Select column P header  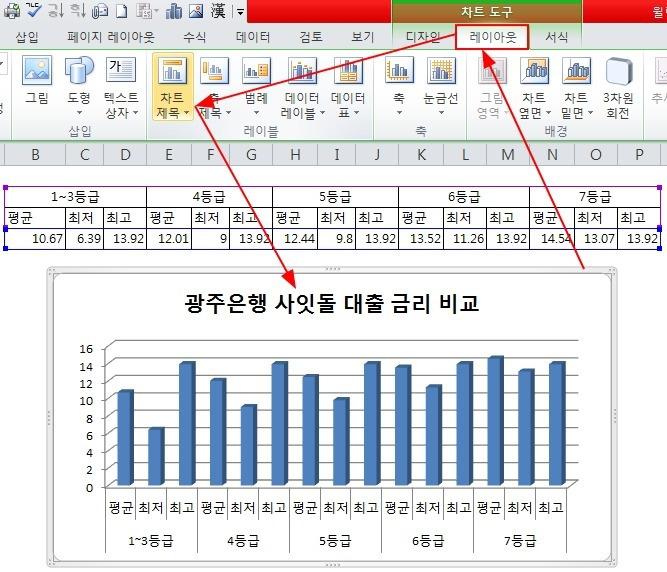[639, 154]
